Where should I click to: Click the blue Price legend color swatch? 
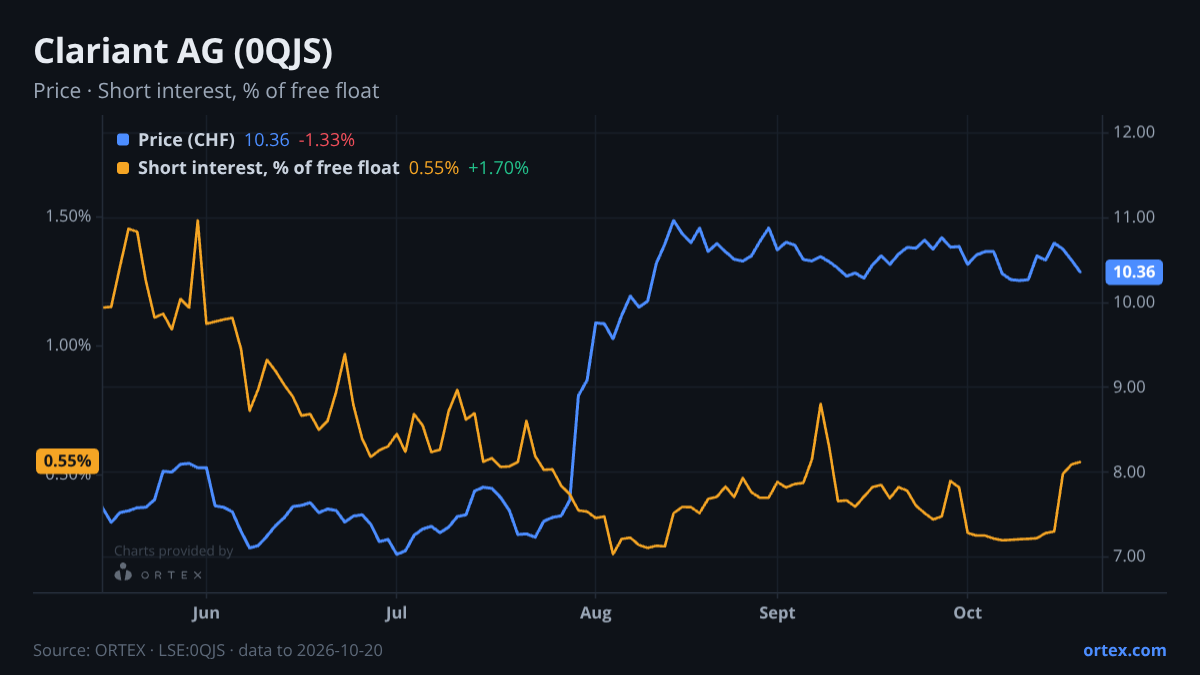pyautogui.click(x=123, y=140)
